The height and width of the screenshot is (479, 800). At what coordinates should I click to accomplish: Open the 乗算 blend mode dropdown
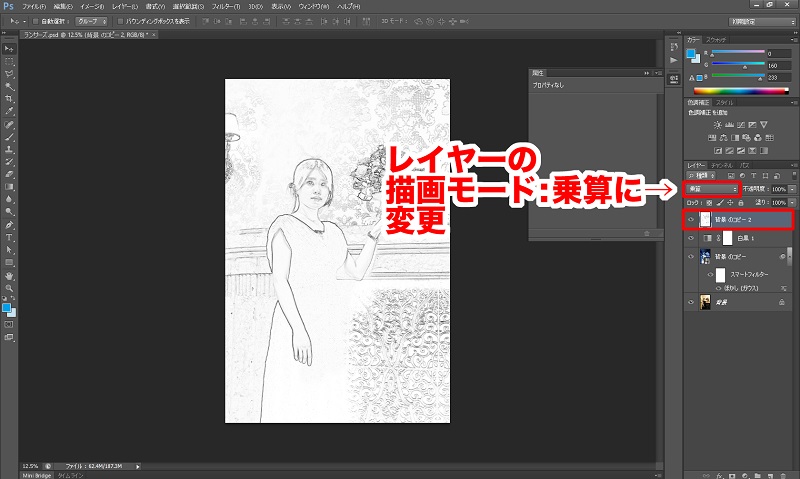point(712,189)
